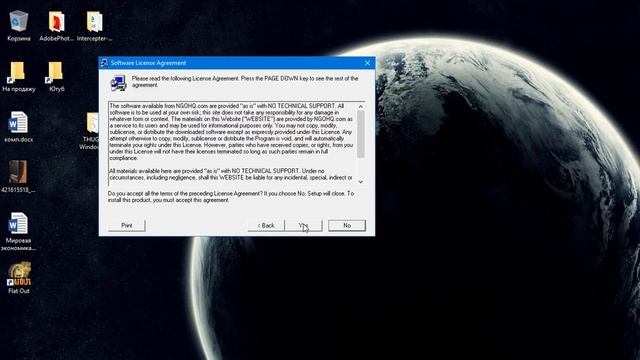Click the "Please read the following License Agreement" text

point(245,82)
